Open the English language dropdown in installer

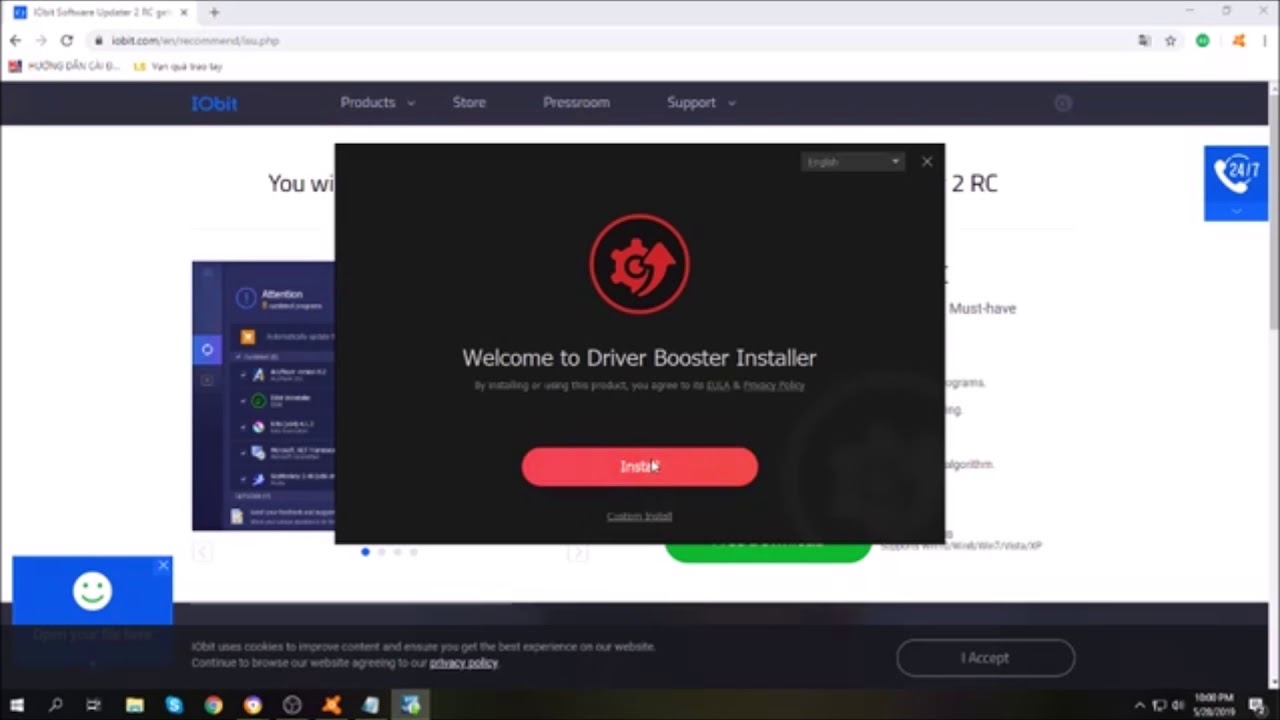(852, 162)
